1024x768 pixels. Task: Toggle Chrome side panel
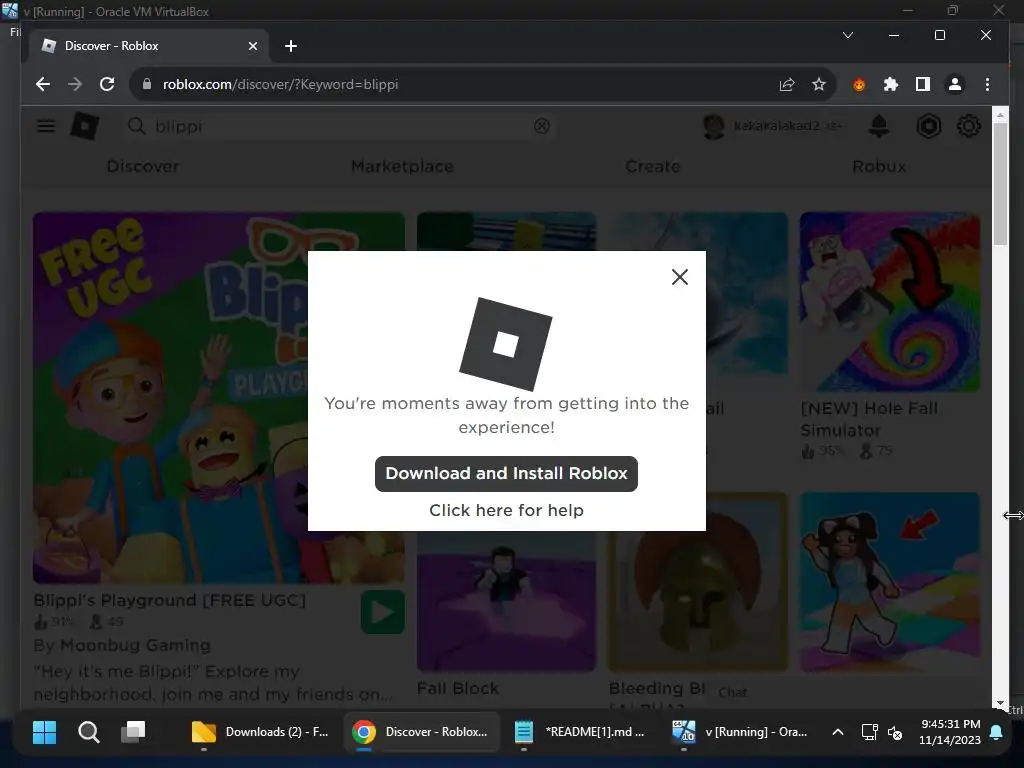(923, 84)
